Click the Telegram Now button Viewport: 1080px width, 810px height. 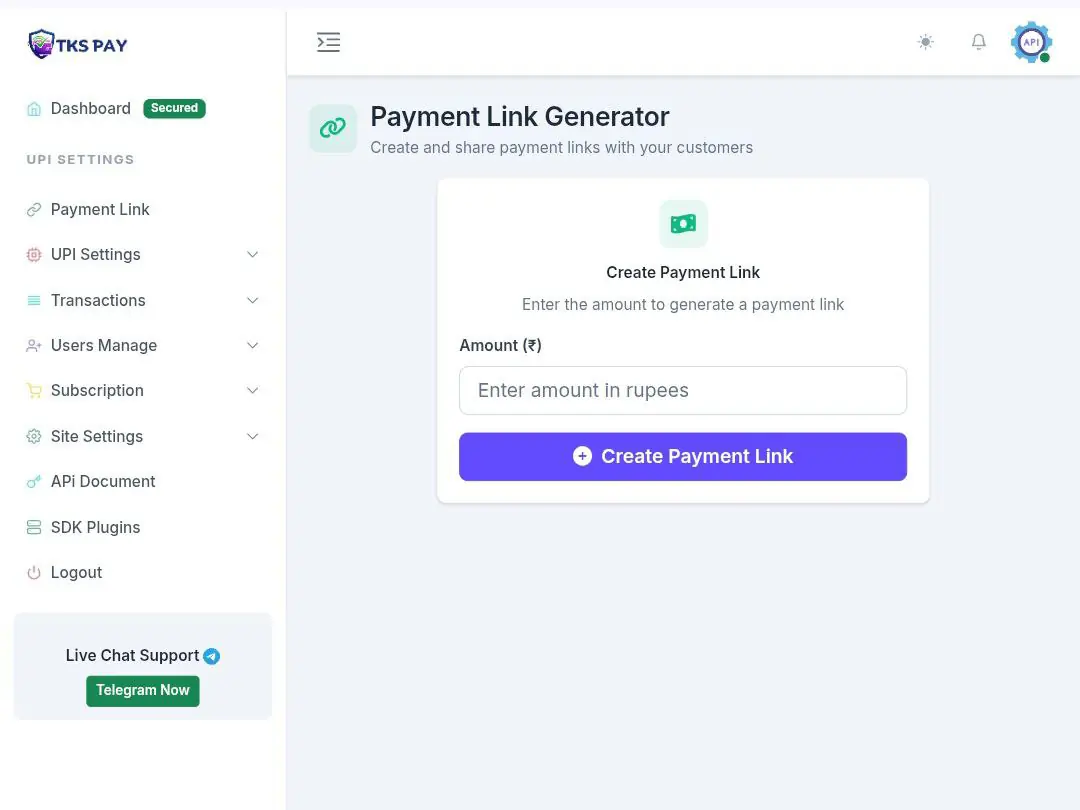(x=143, y=691)
